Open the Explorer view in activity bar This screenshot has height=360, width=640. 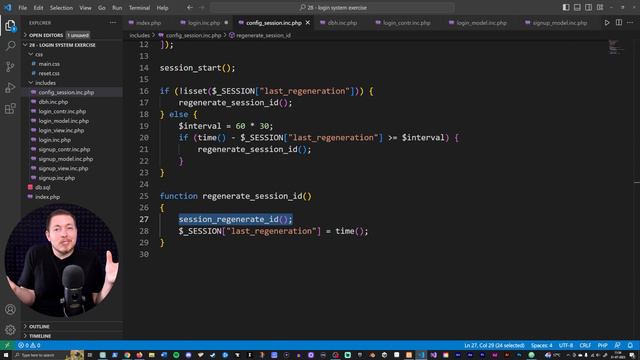(10, 26)
